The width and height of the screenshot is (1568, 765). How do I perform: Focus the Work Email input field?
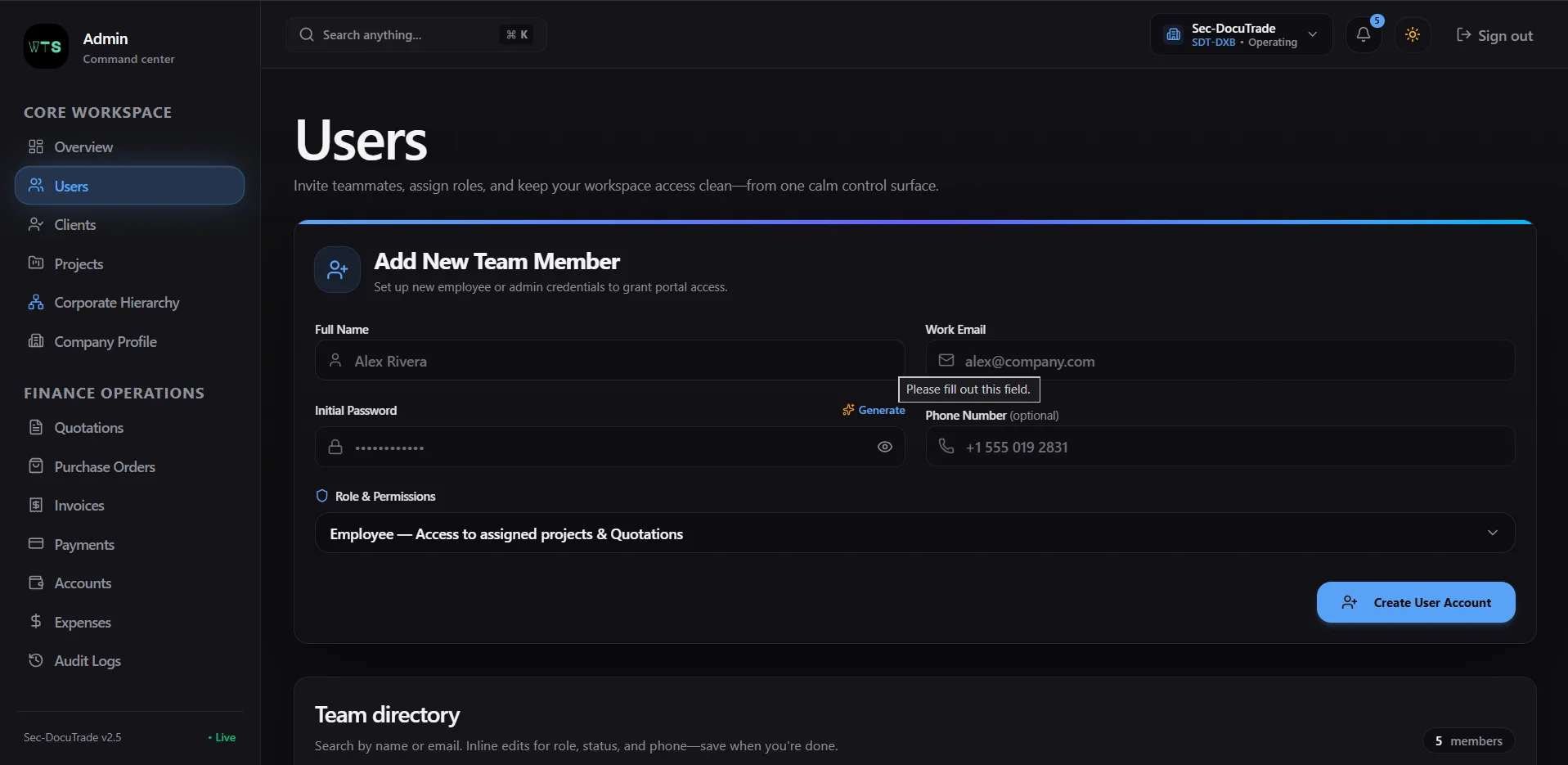(x=1220, y=360)
